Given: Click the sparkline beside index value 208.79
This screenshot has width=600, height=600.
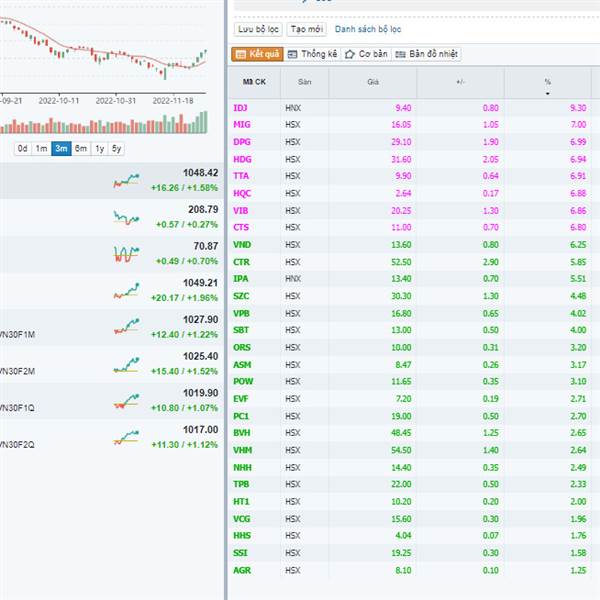Looking at the screenshot, I should (x=126, y=217).
